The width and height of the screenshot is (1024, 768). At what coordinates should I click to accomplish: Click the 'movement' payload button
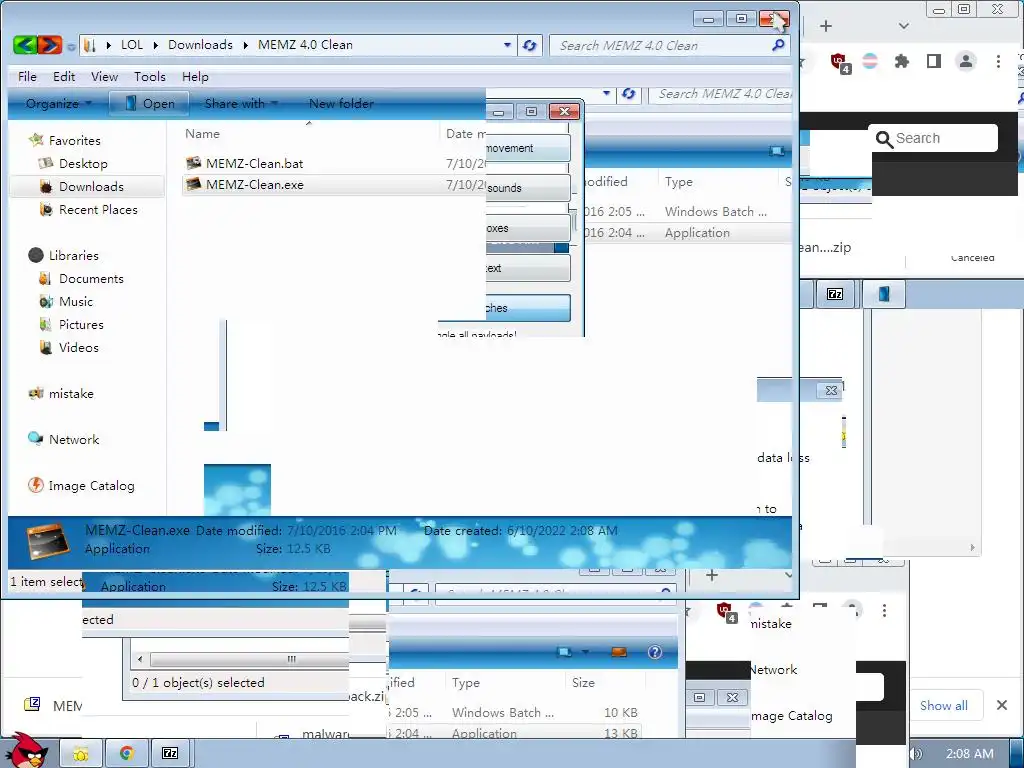(528, 148)
